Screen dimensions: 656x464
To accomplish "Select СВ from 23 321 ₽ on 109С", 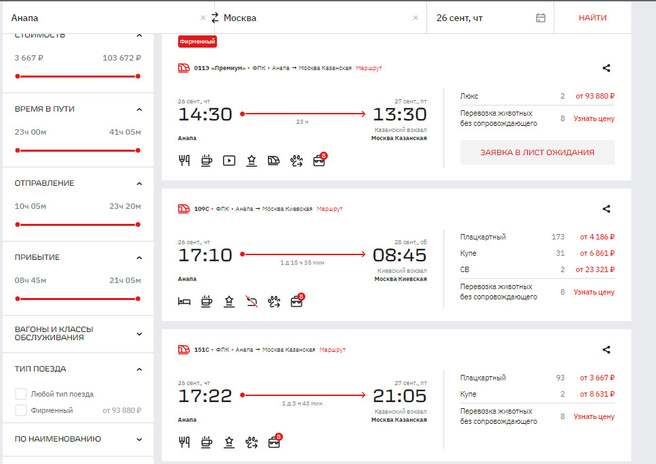I will tap(537, 269).
